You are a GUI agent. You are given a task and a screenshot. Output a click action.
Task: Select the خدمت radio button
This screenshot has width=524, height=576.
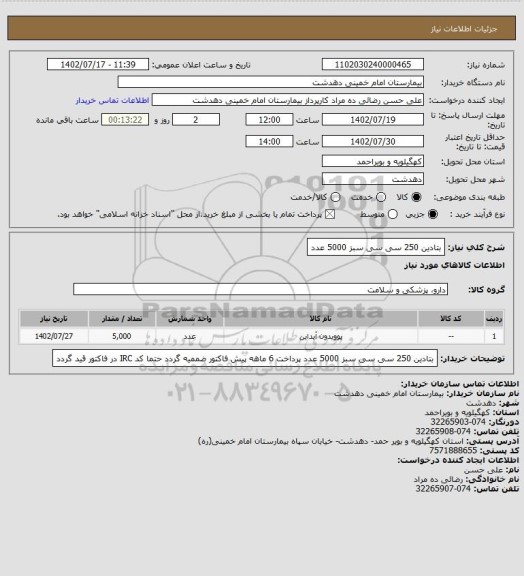point(381,197)
